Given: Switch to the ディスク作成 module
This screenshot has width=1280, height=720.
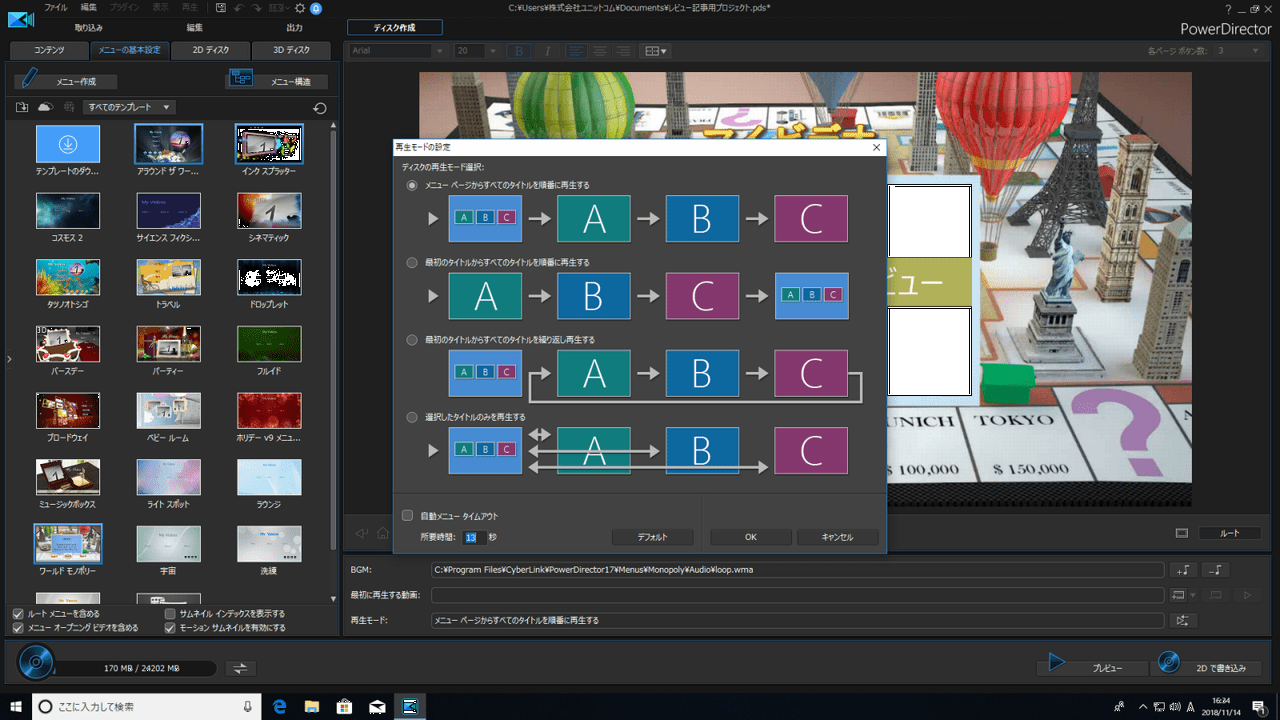Looking at the screenshot, I should point(394,28).
